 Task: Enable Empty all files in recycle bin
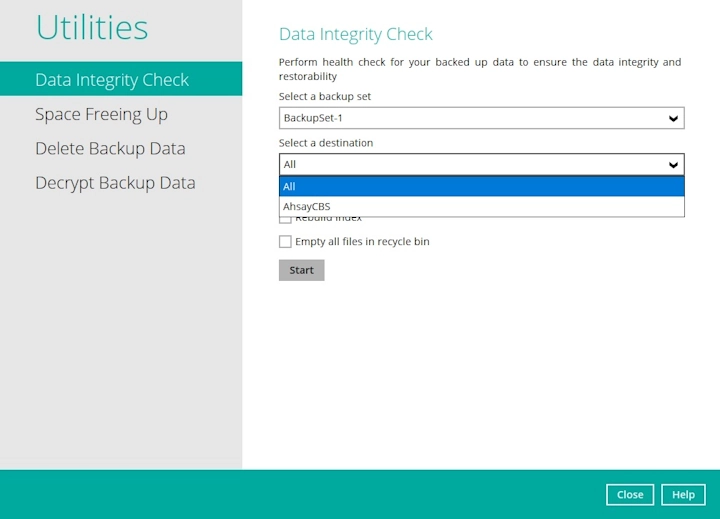pyautogui.click(x=285, y=242)
